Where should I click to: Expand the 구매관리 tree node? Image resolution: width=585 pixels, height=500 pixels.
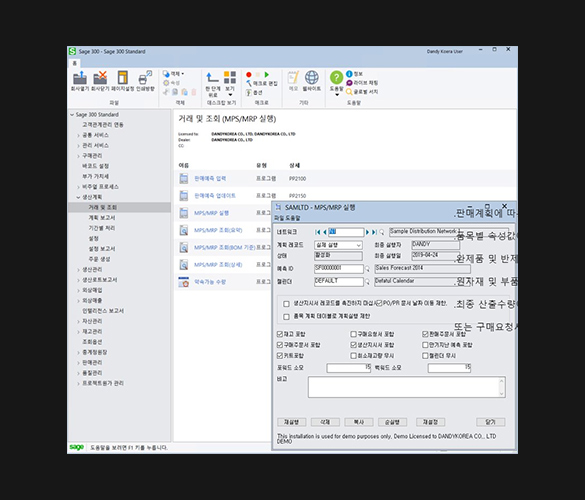(x=78, y=156)
